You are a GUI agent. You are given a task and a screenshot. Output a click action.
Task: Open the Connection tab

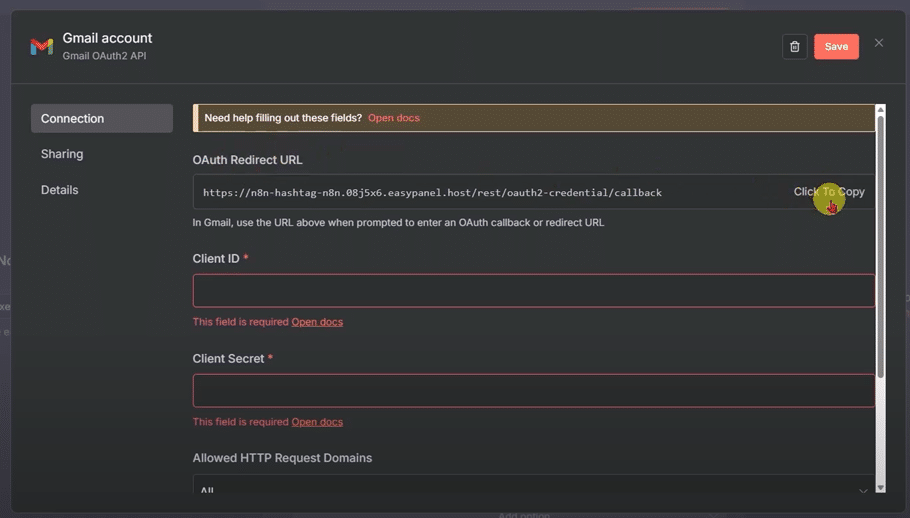tap(102, 118)
